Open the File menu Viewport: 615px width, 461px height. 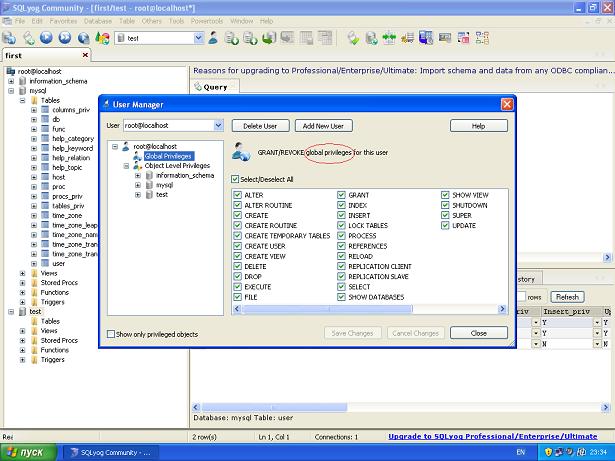[x=20, y=21]
